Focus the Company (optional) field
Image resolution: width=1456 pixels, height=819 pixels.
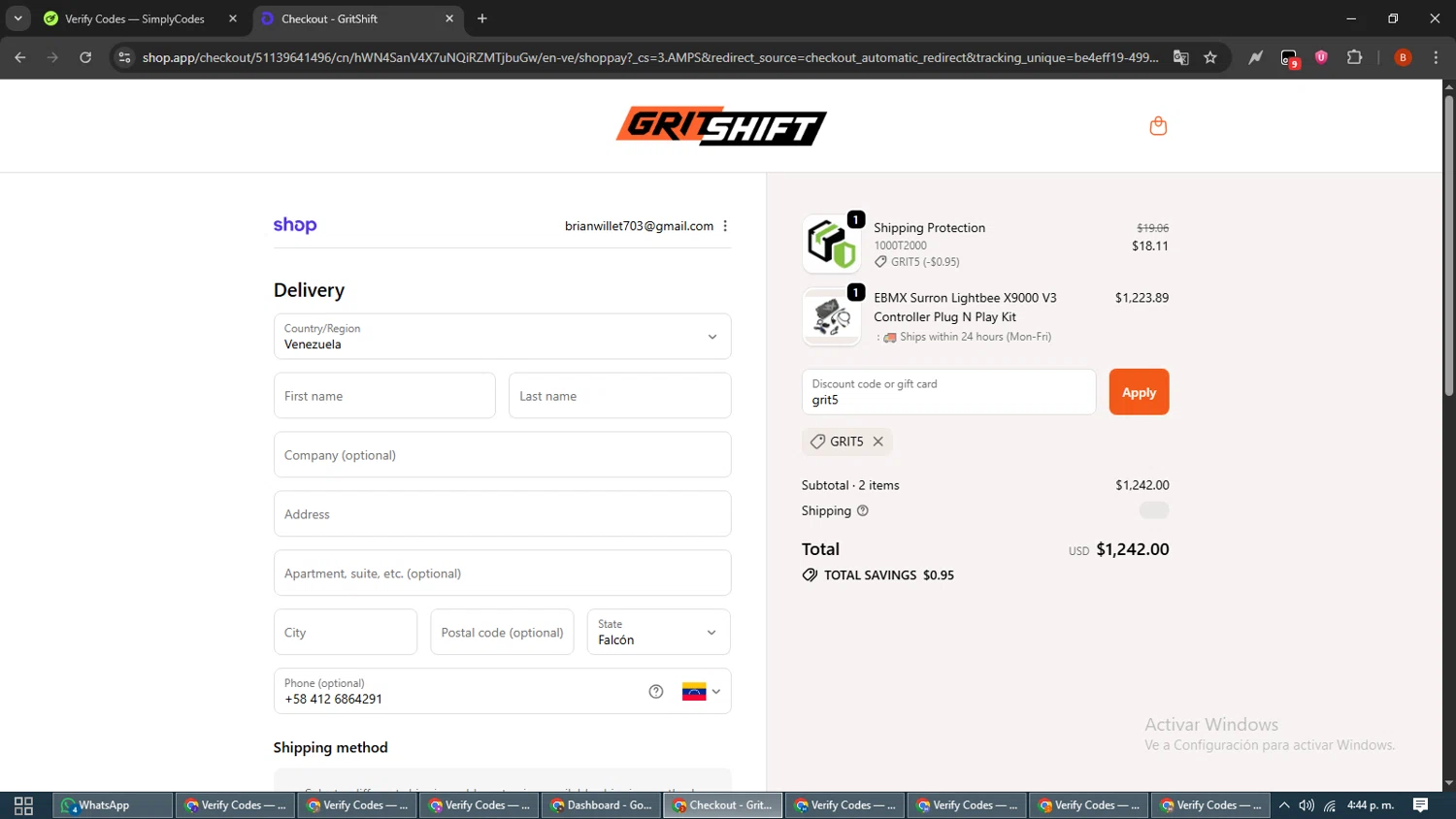pos(502,455)
